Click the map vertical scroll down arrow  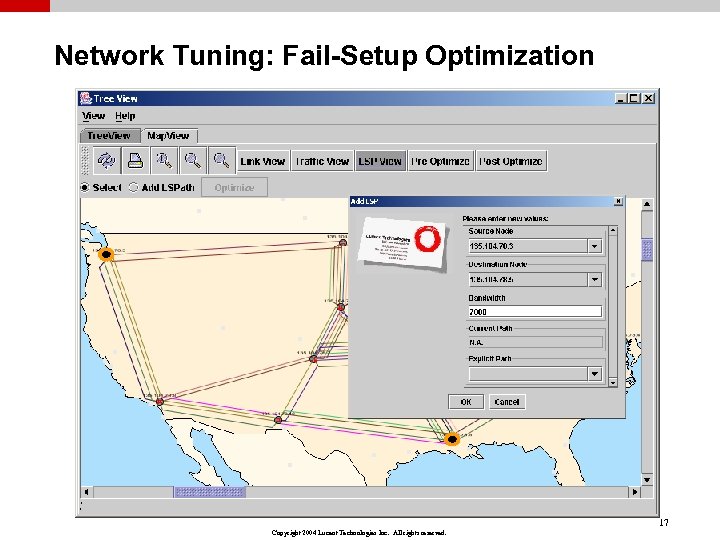pos(647,480)
